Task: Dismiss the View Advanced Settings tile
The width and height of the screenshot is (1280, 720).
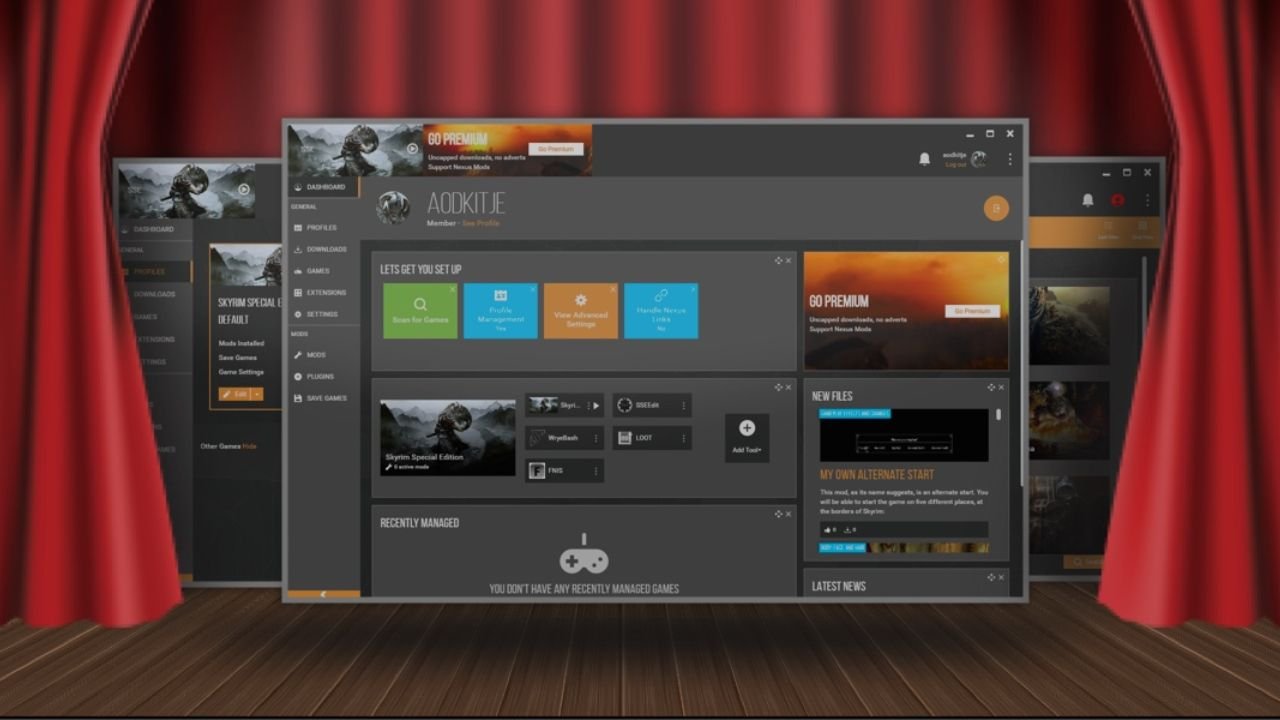Action: pyautogui.click(x=612, y=289)
